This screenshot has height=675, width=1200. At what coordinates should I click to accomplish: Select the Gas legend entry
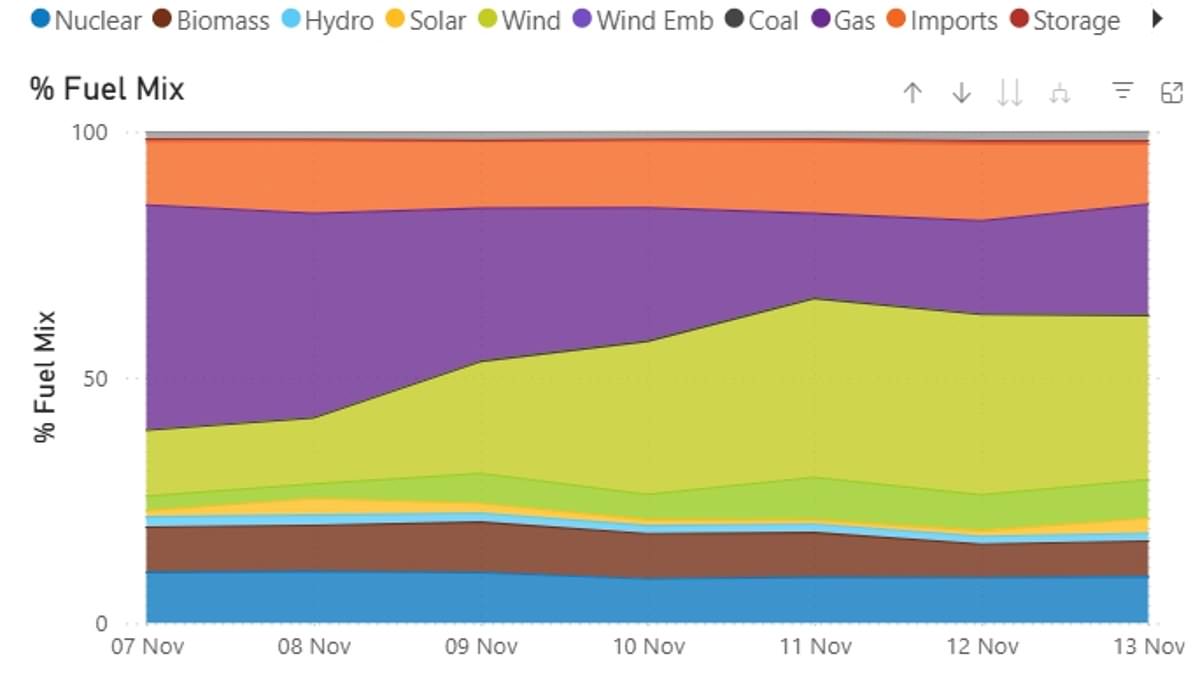click(853, 20)
